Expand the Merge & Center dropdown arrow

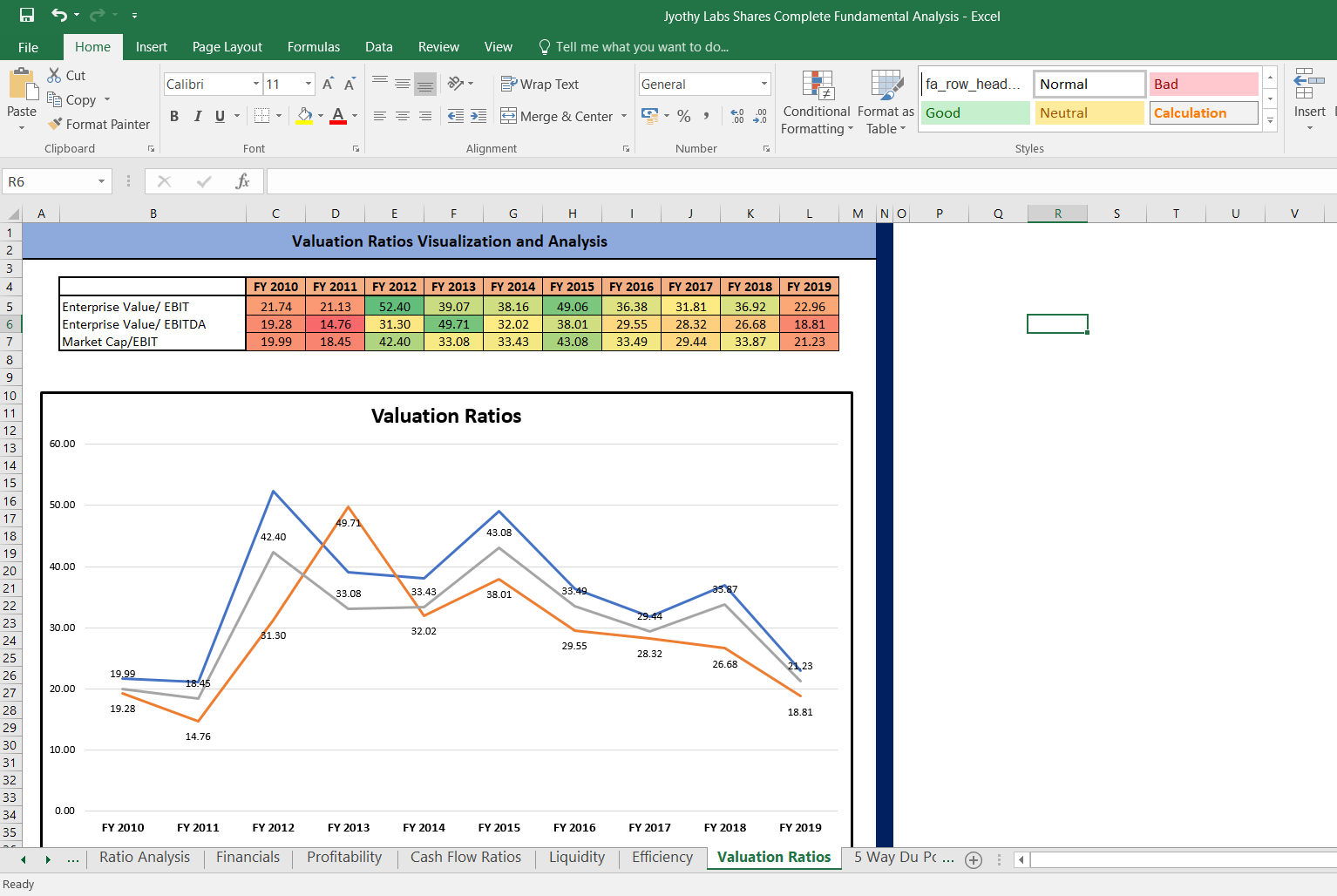click(x=624, y=116)
